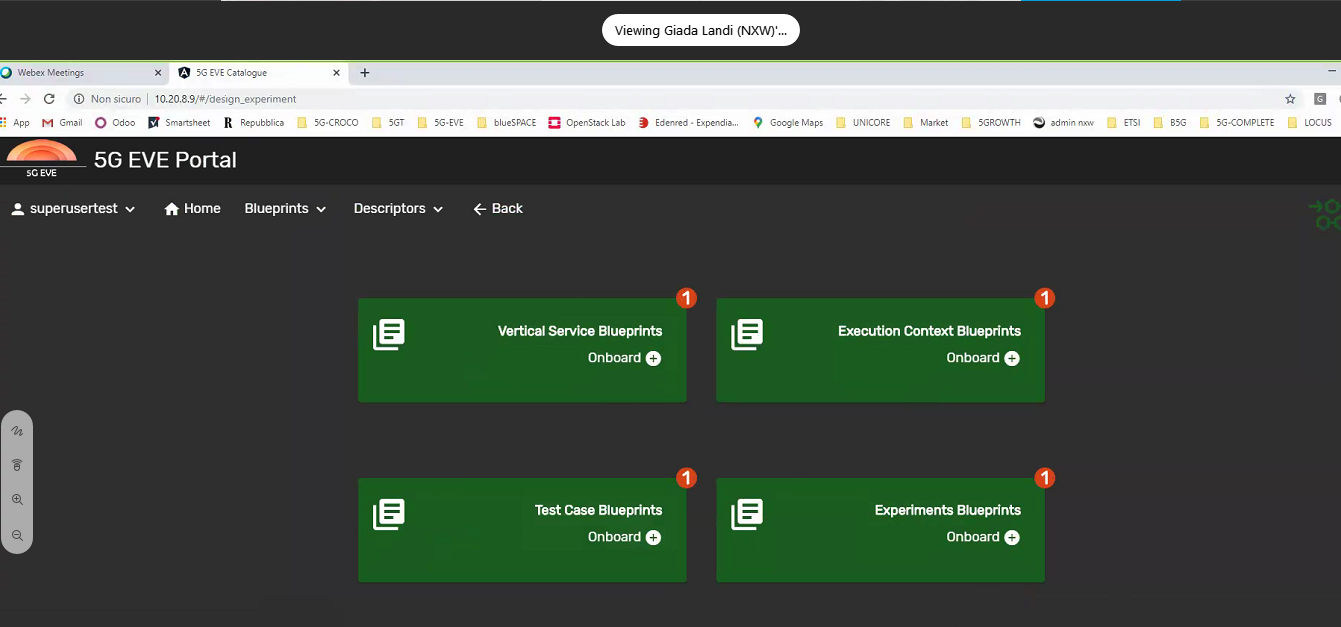1341x627 pixels.
Task: Bookmark this page with the star icon
Action: pyautogui.click(x=1290, y=99)
